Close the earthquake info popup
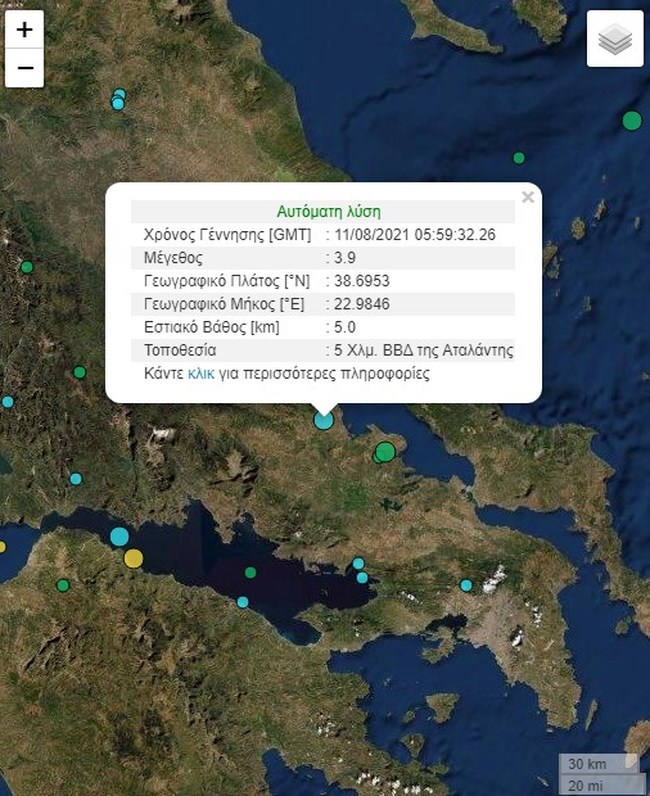Image resolution: width=650 pixels, height=796 pixels. coord(528,196)
